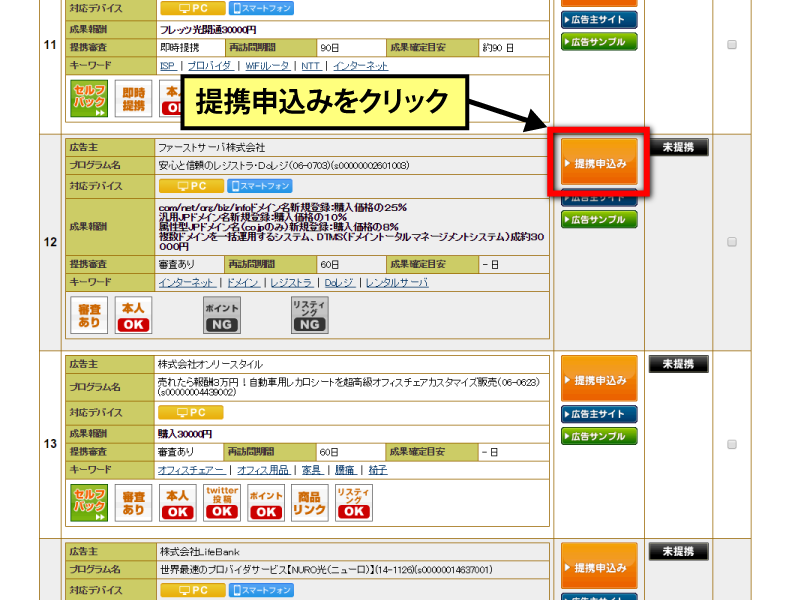Click the 審査あり icon in row 12
This screenshot has height=600, width=800.
point(88,314)
